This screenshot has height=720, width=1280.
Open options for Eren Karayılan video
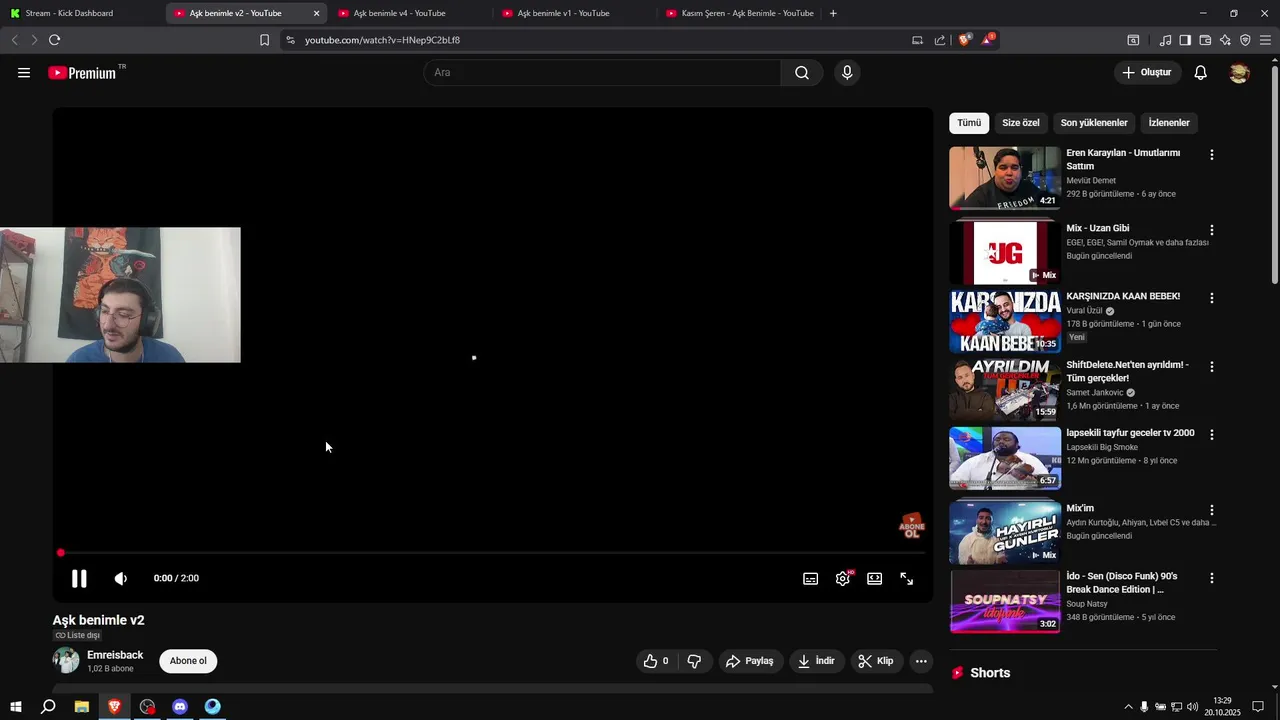[1212, 155]
